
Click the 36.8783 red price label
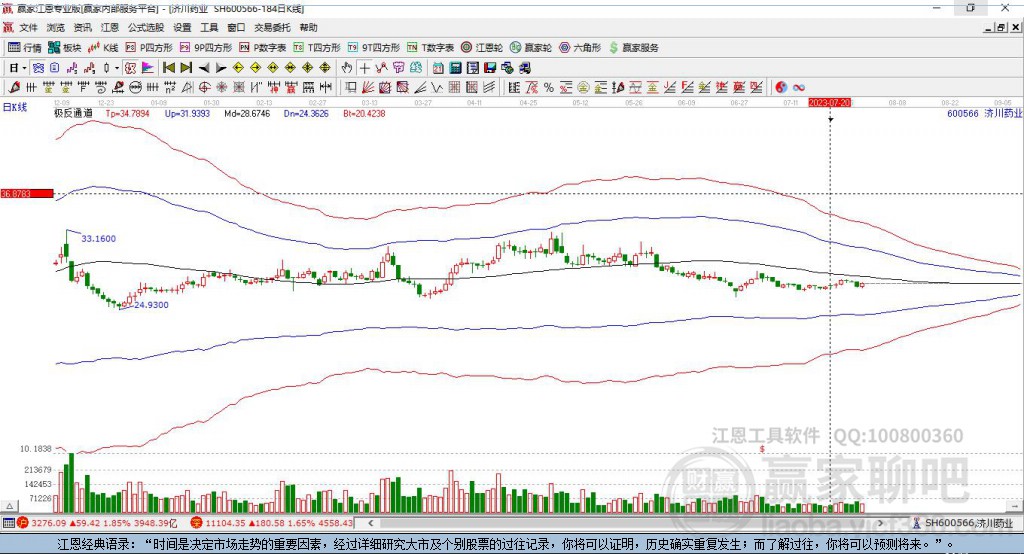point(27,193)
